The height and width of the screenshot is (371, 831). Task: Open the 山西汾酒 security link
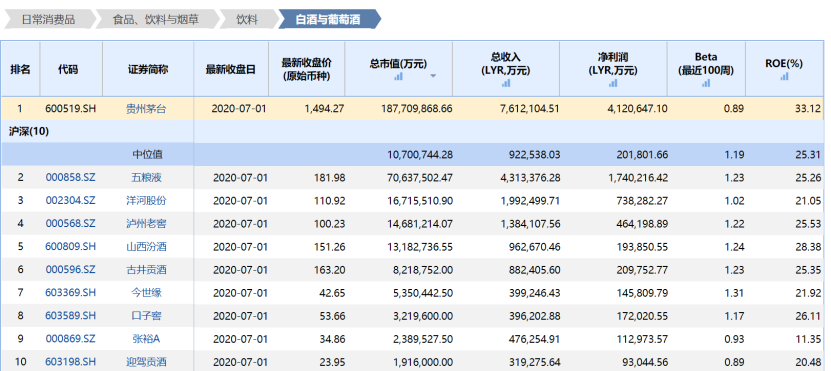click(x=148, y=247)
